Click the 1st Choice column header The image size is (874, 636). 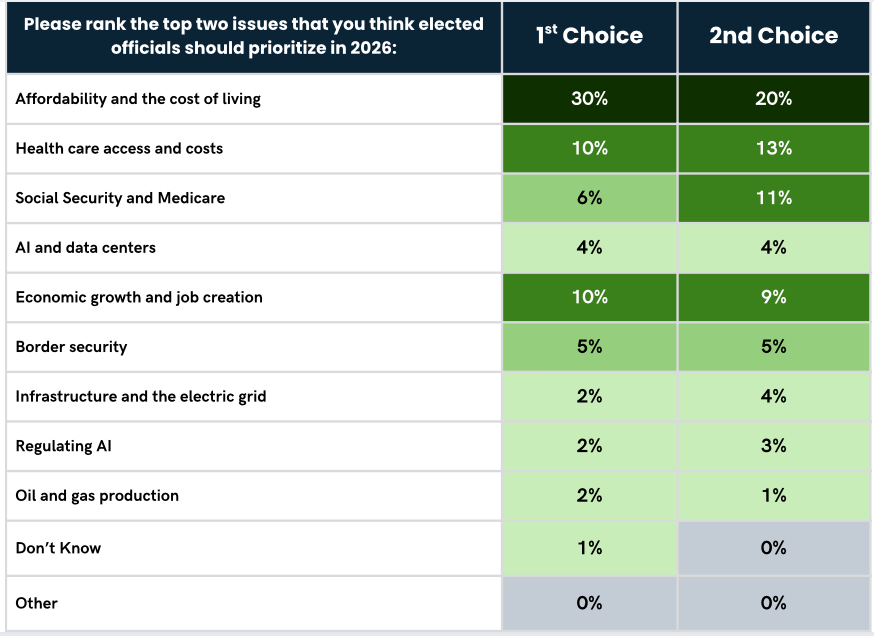point(590,37)
